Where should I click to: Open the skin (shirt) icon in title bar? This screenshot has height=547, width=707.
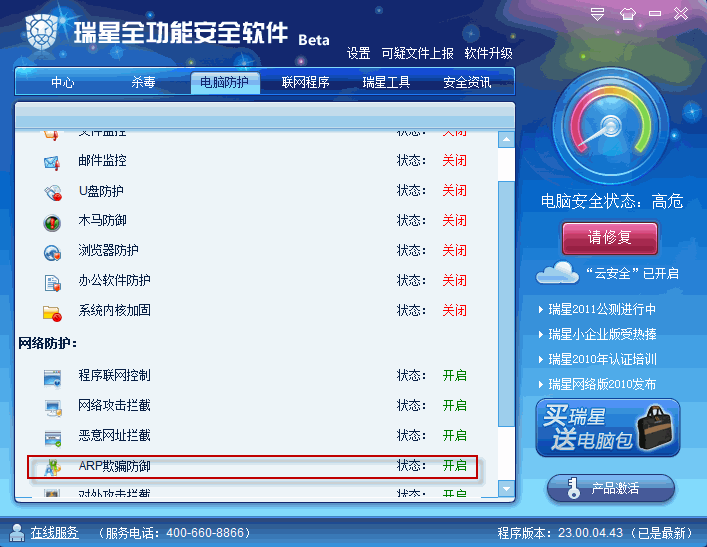(627, 14)
